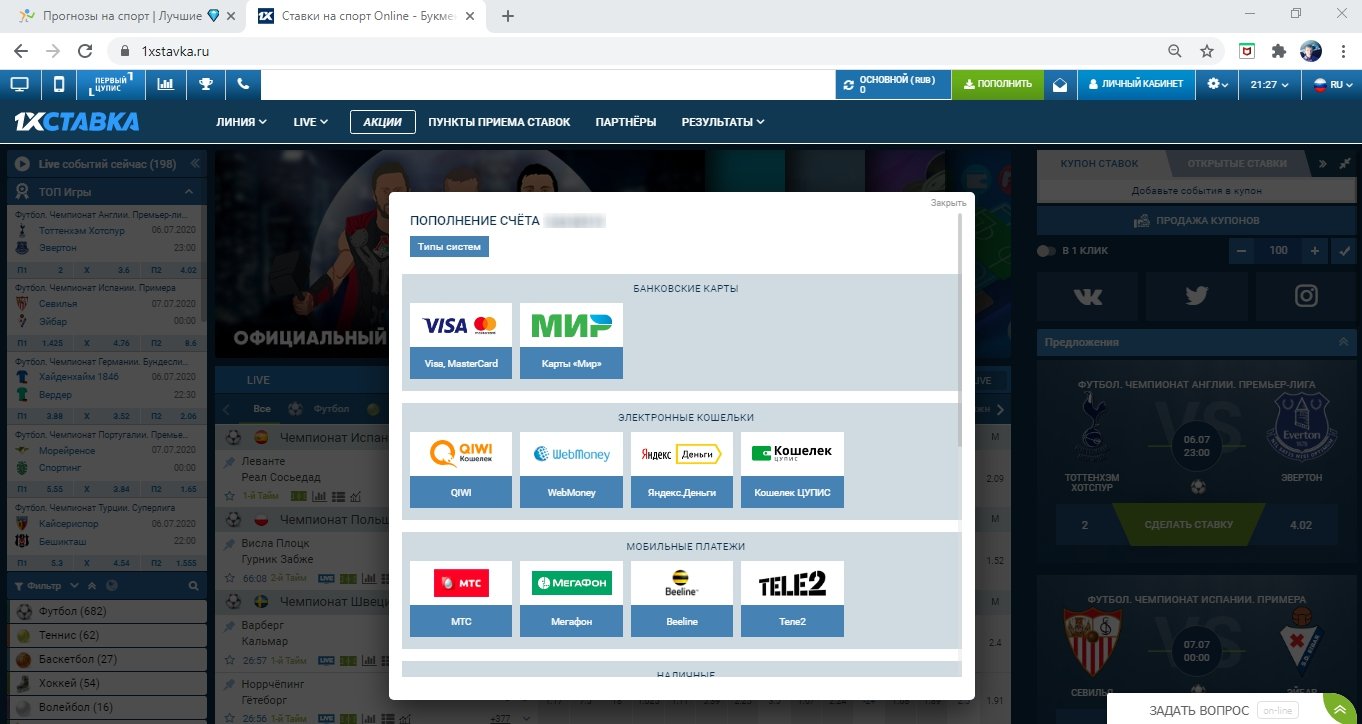Collapse the Live событий сейчас sidebar

tap(194, 163)
